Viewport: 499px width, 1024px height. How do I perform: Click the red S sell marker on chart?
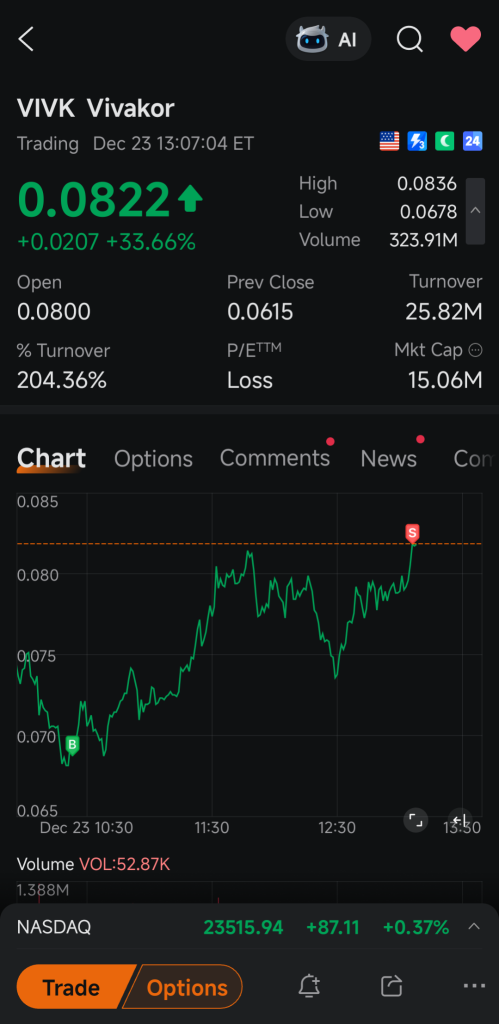tap(412, 534)
